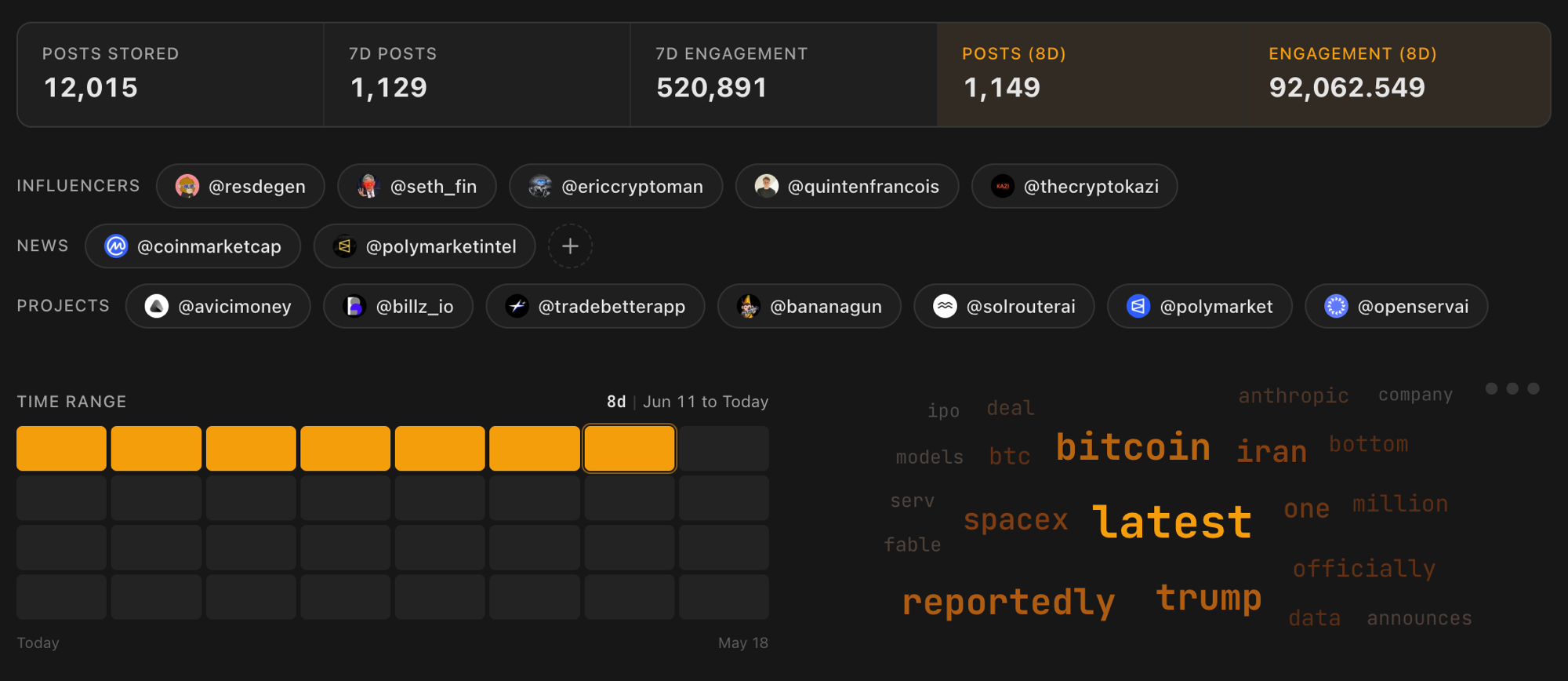The width and height of the screenshot is (1568, 681).
Task: Select the eighth unfilled block in top row
Action: click(724, 449)
